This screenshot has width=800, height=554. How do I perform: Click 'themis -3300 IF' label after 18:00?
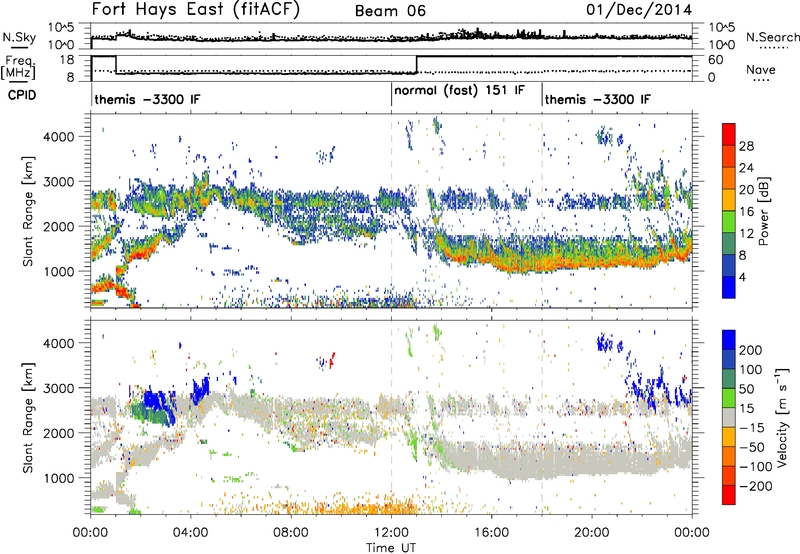click(597, 99)
